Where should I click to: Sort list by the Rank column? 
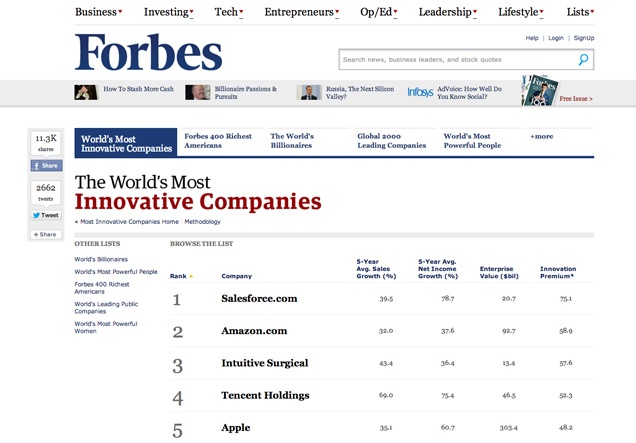click(181, 275)
